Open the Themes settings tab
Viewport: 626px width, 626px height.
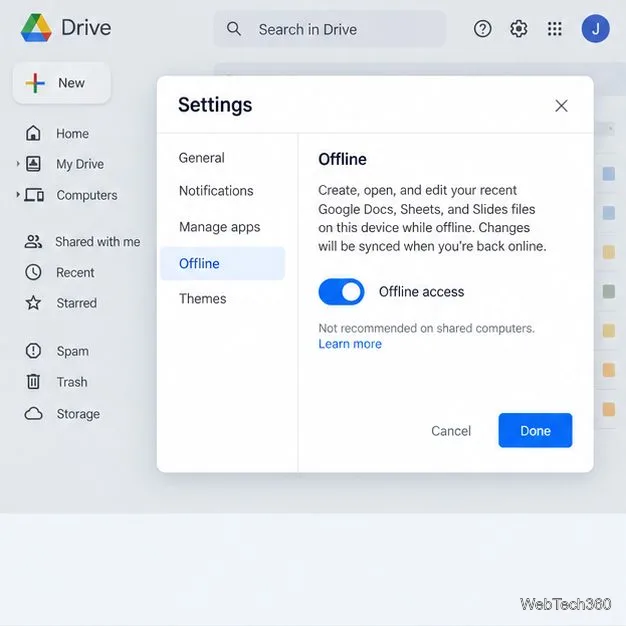point(202,299)
